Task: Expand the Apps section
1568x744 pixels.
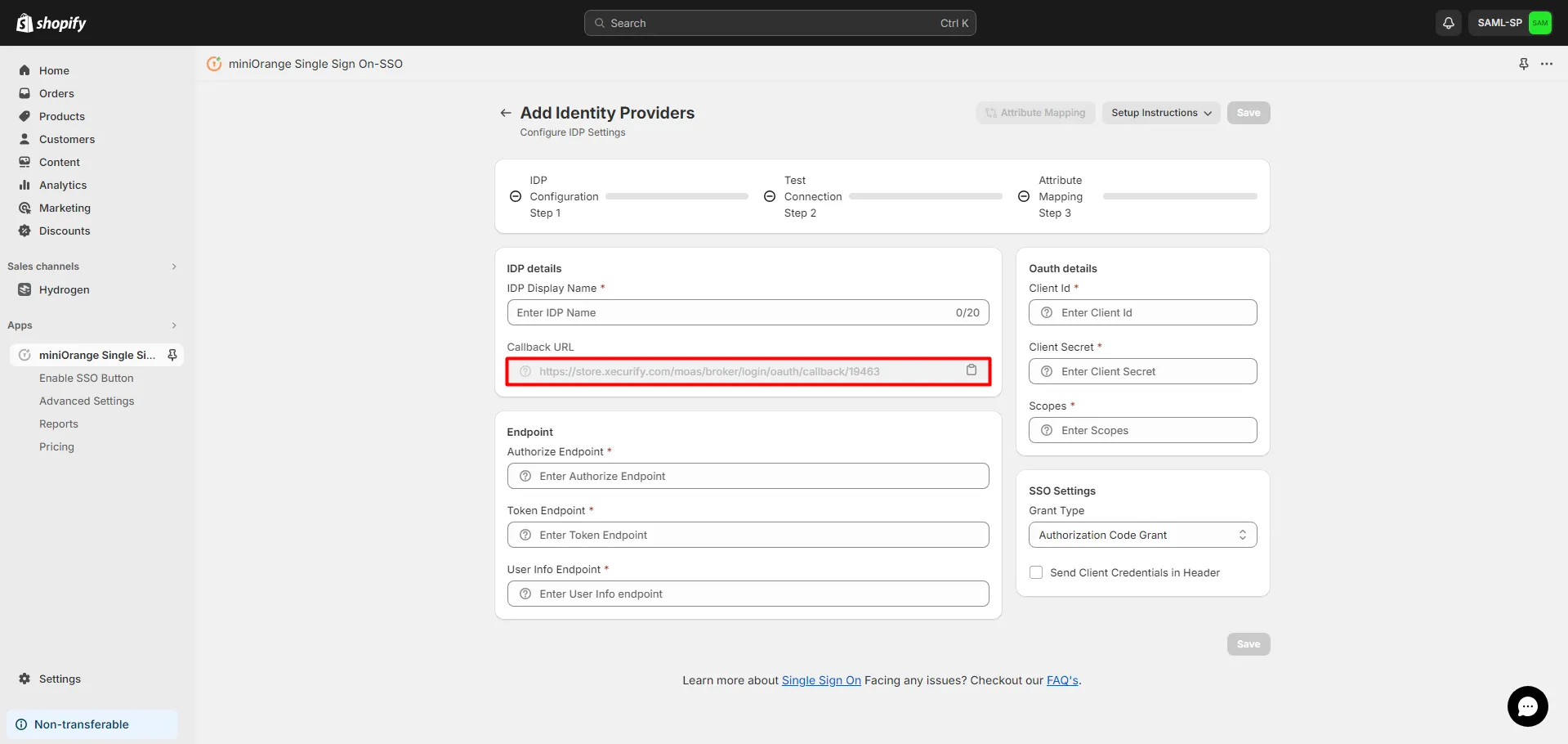Action: [174, 325]
